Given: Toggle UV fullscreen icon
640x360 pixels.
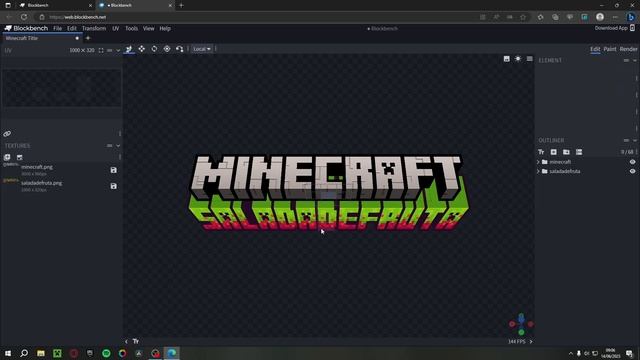Looking at the screenshot, I should 101,50.
